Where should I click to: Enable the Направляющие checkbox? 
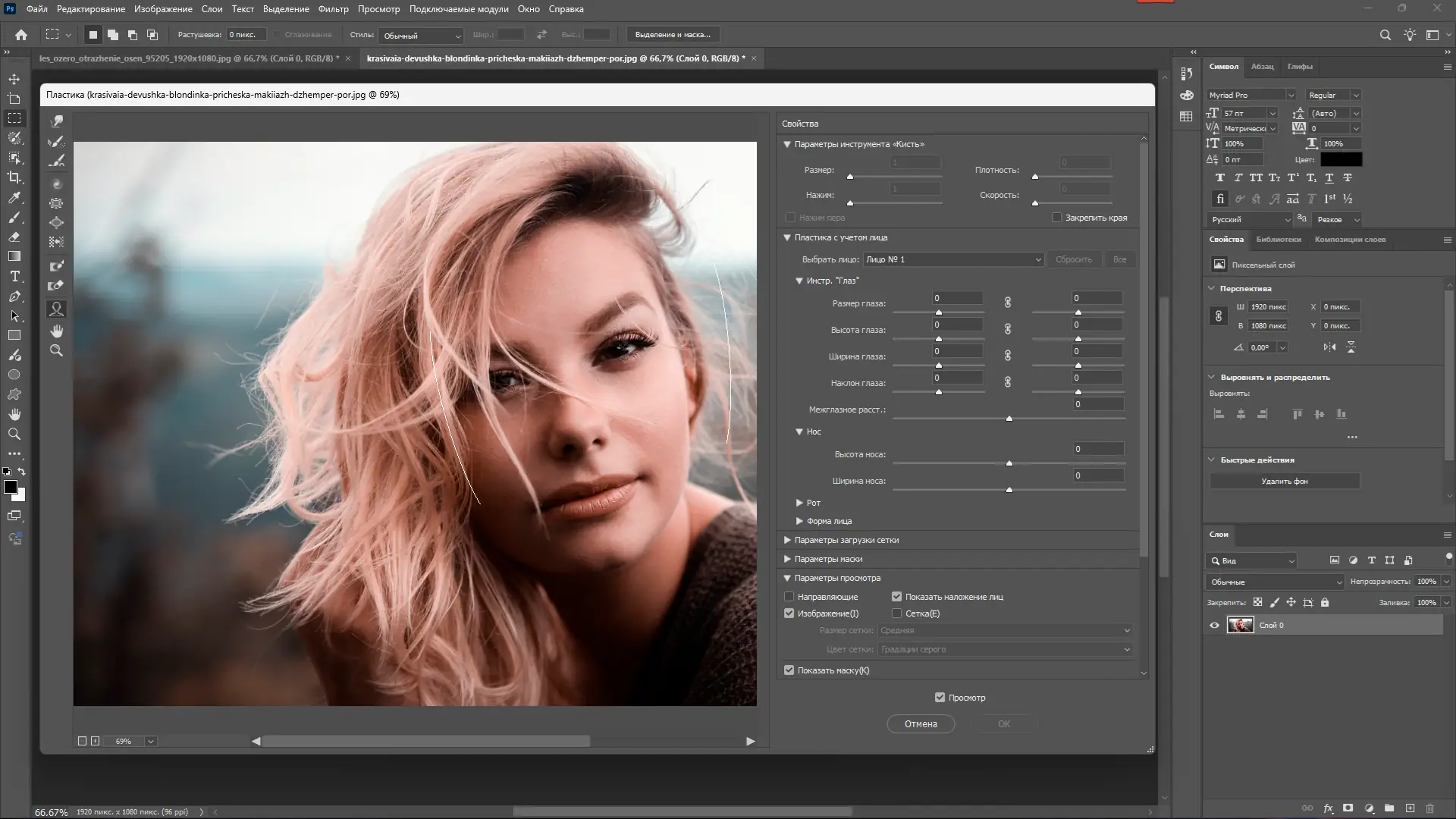tap(789, 597)
